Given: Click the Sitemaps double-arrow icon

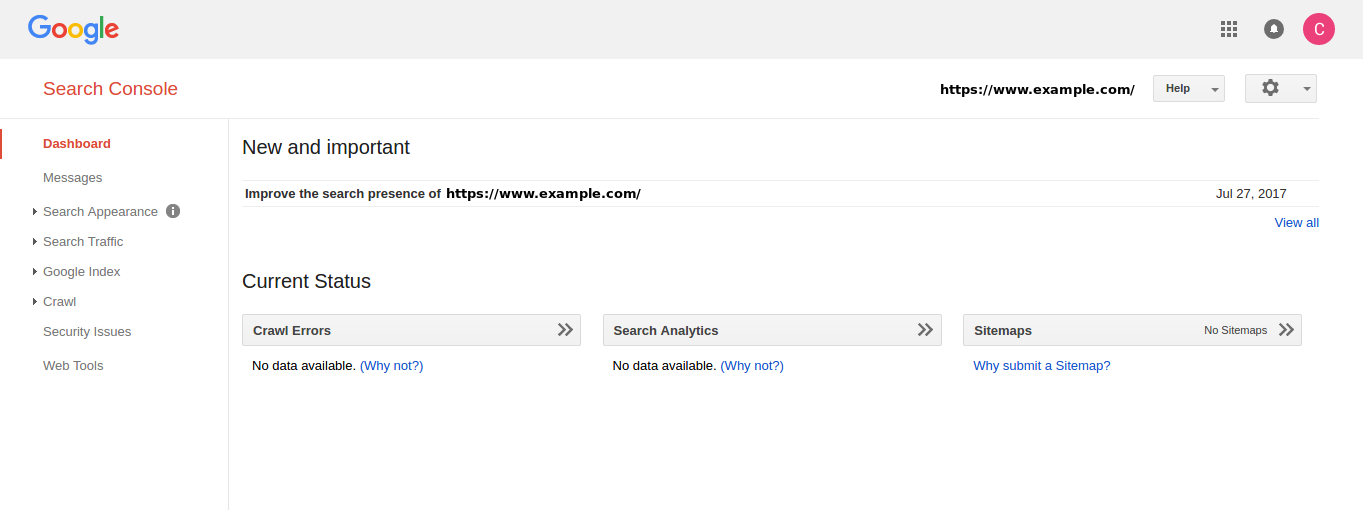Looking at the screenshot, I should (x=1286, y=330).
